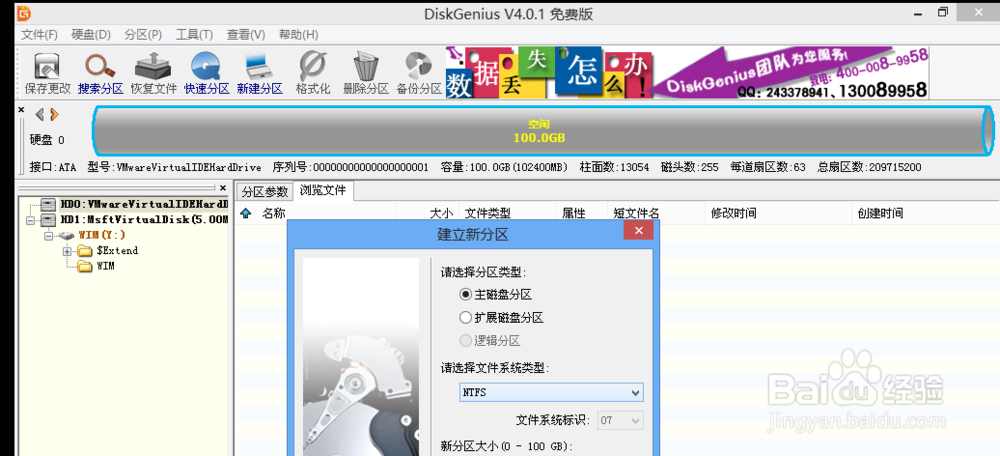
Task: Click the WIM folder icon in tree
Action: click(85, 266)
